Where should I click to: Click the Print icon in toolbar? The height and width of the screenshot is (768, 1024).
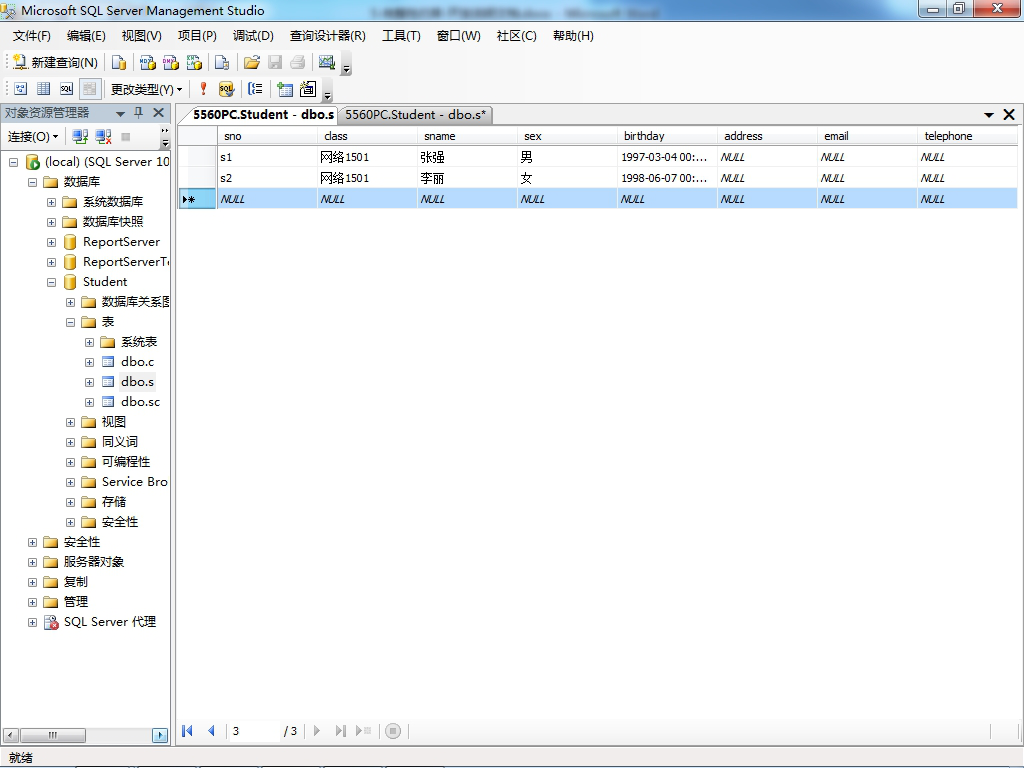pos(298,62)
